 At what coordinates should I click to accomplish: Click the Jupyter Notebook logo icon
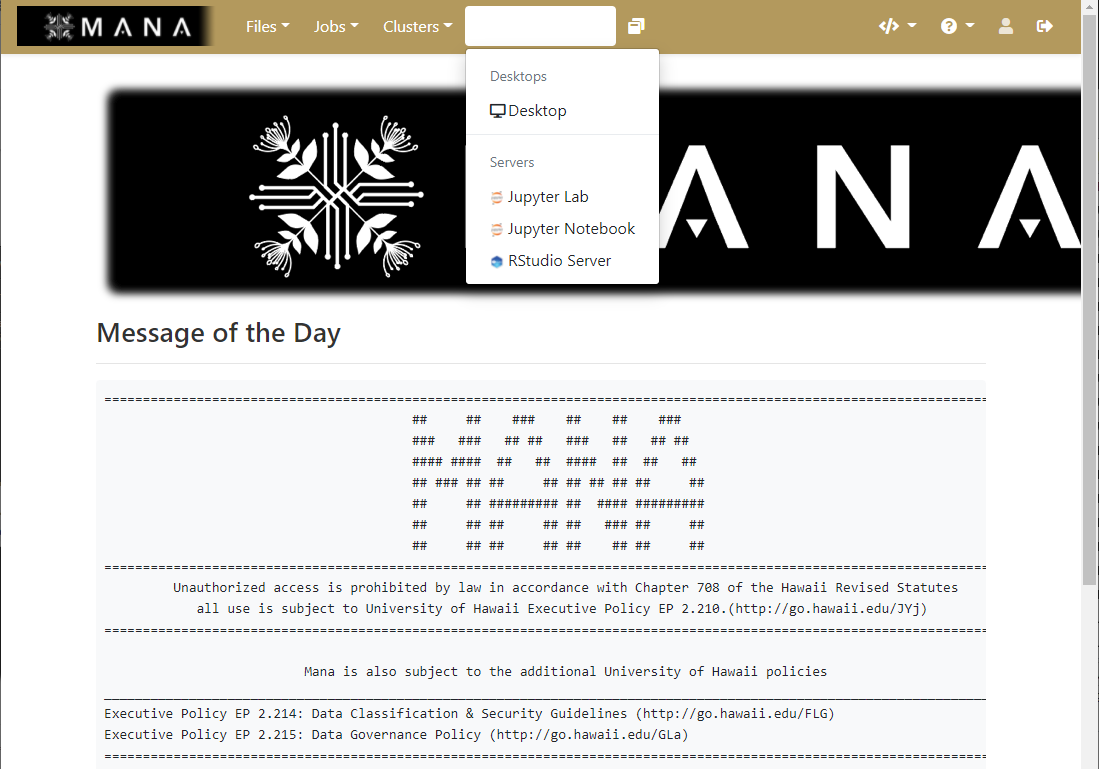[x=496, y=229]
